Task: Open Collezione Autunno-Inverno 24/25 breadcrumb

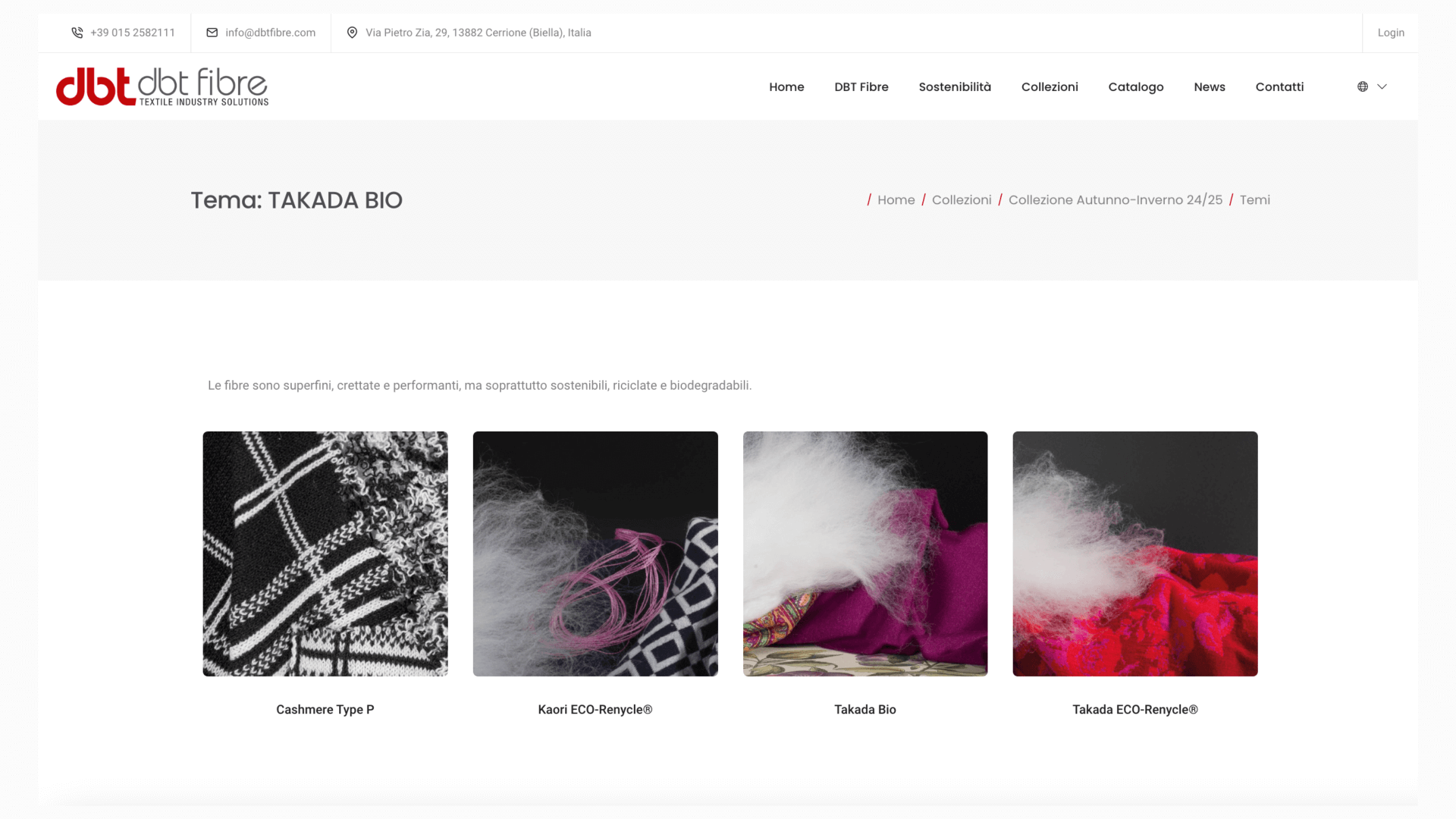Action: 1116,199
